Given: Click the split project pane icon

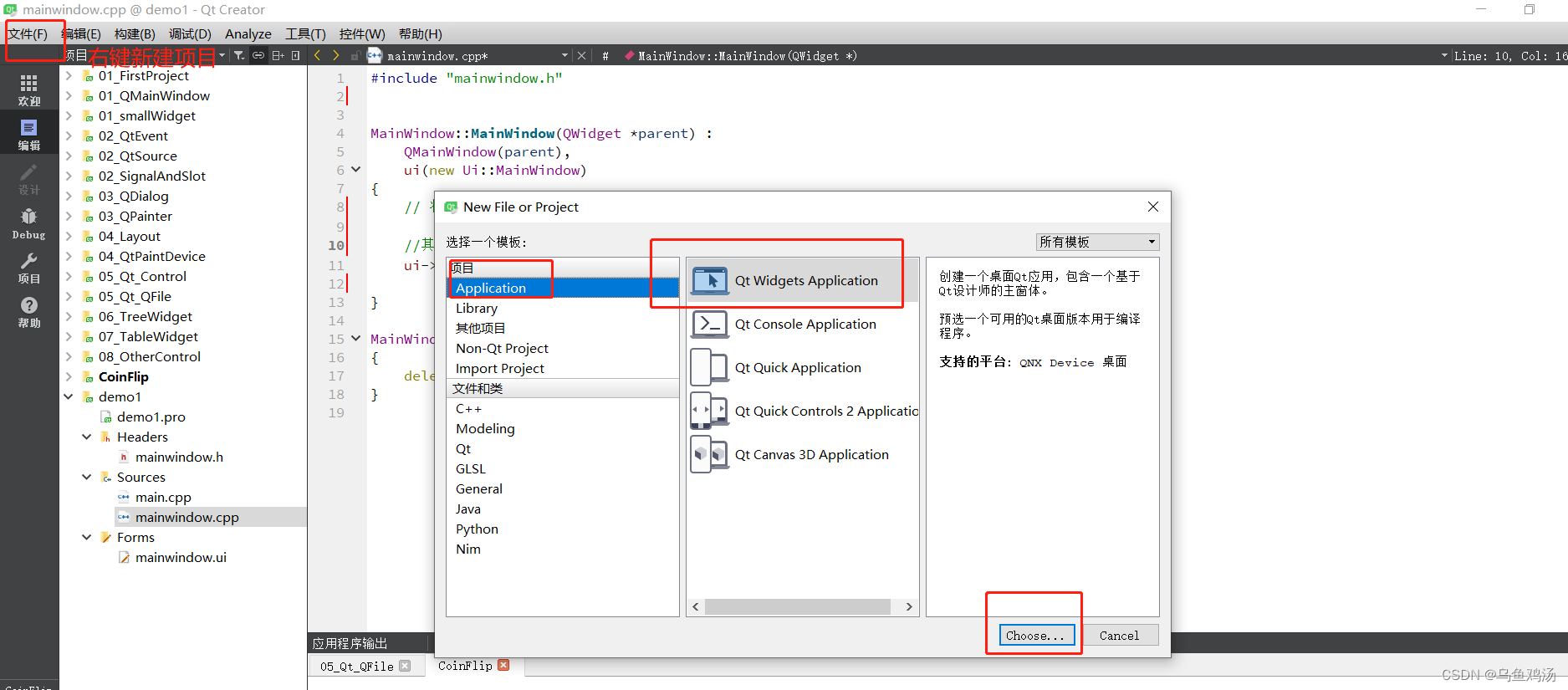Looking at the screenshot, I should pos(278,56).
